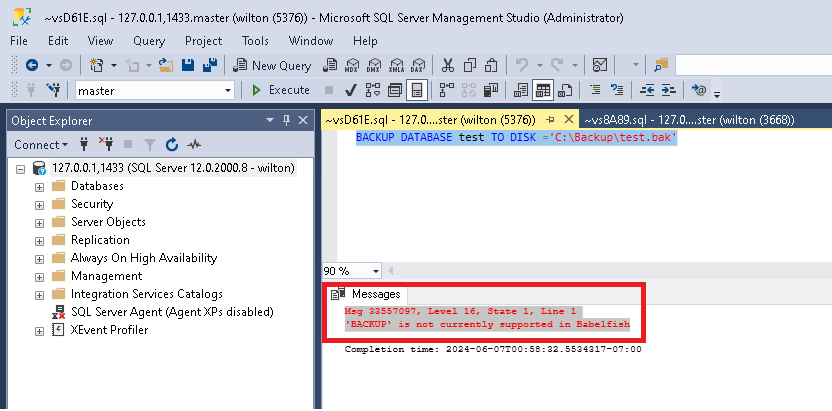Click the New Query button
The height and width of the screenshot is (411, 832).
point(272,65)
